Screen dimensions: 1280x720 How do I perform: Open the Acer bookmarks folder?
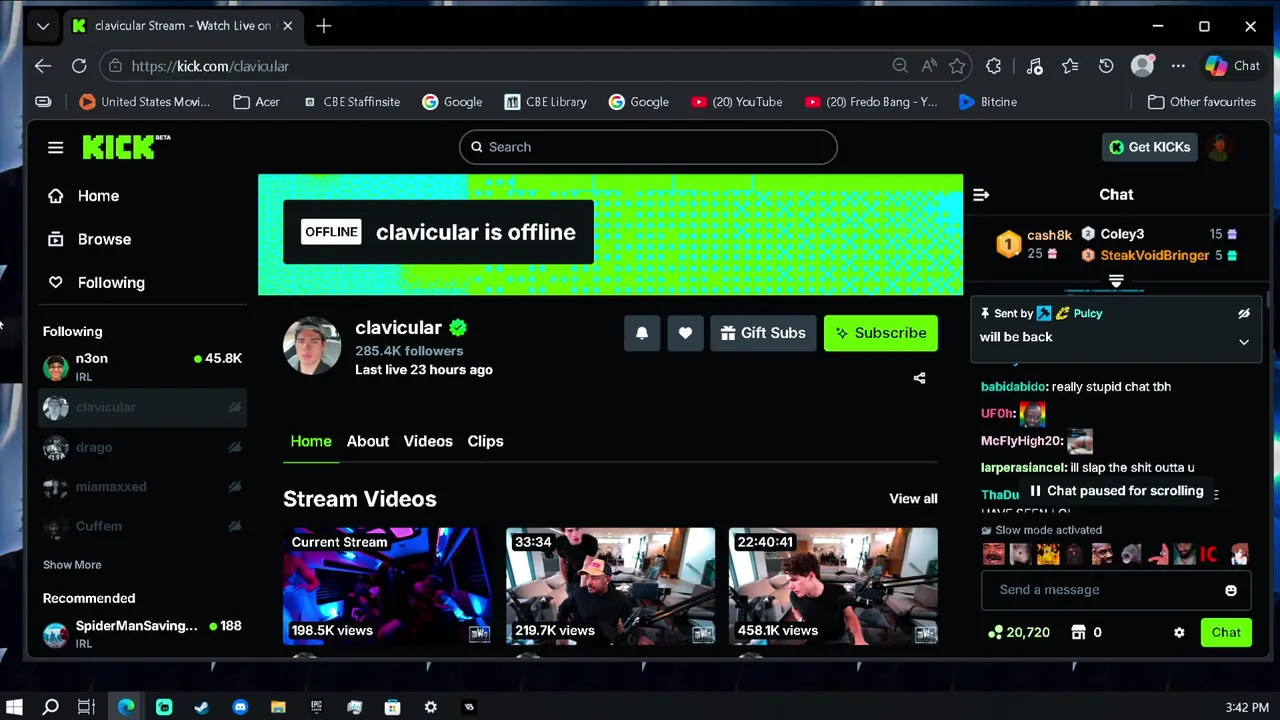point(256,102)
